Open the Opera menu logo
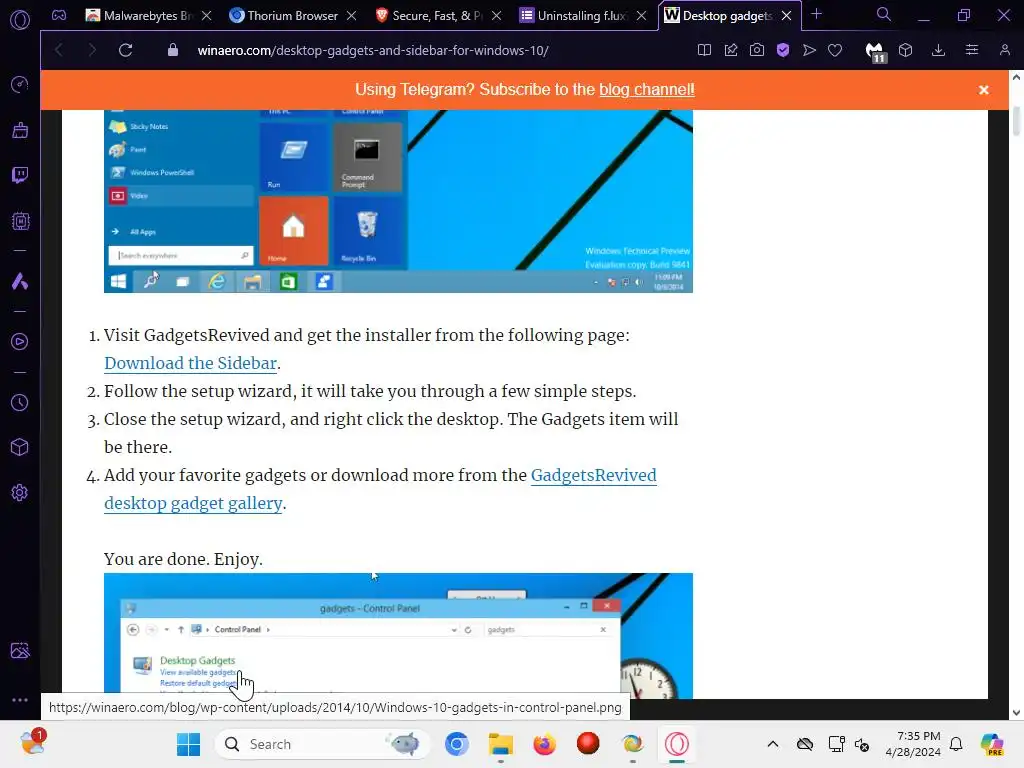Image resolution: width=1024 pixels, height=768 pixels. tap(20, 20)
